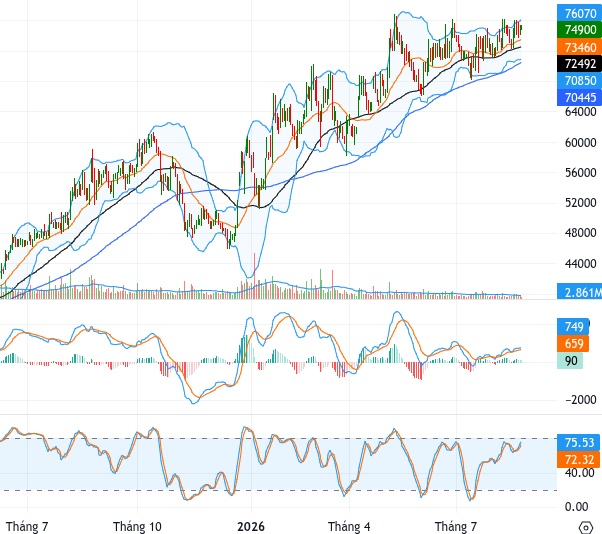
Task: Select the 52000 price scale level
Action: [580, 202]
